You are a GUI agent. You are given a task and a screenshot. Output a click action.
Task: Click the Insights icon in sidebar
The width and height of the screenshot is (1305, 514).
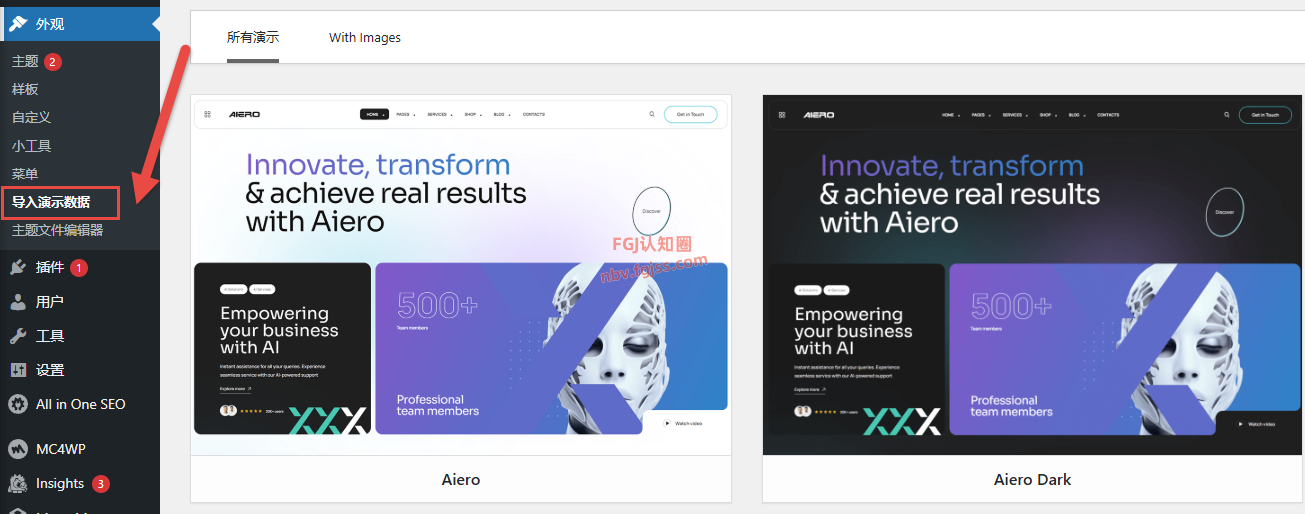coord(18,483)
